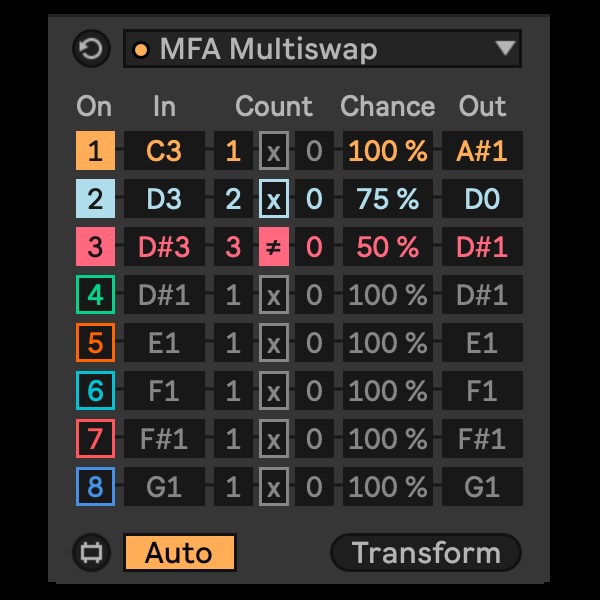Click the reset arrow icon beside preset name
The height and width of the screenshot is (600, 600).
91,49
